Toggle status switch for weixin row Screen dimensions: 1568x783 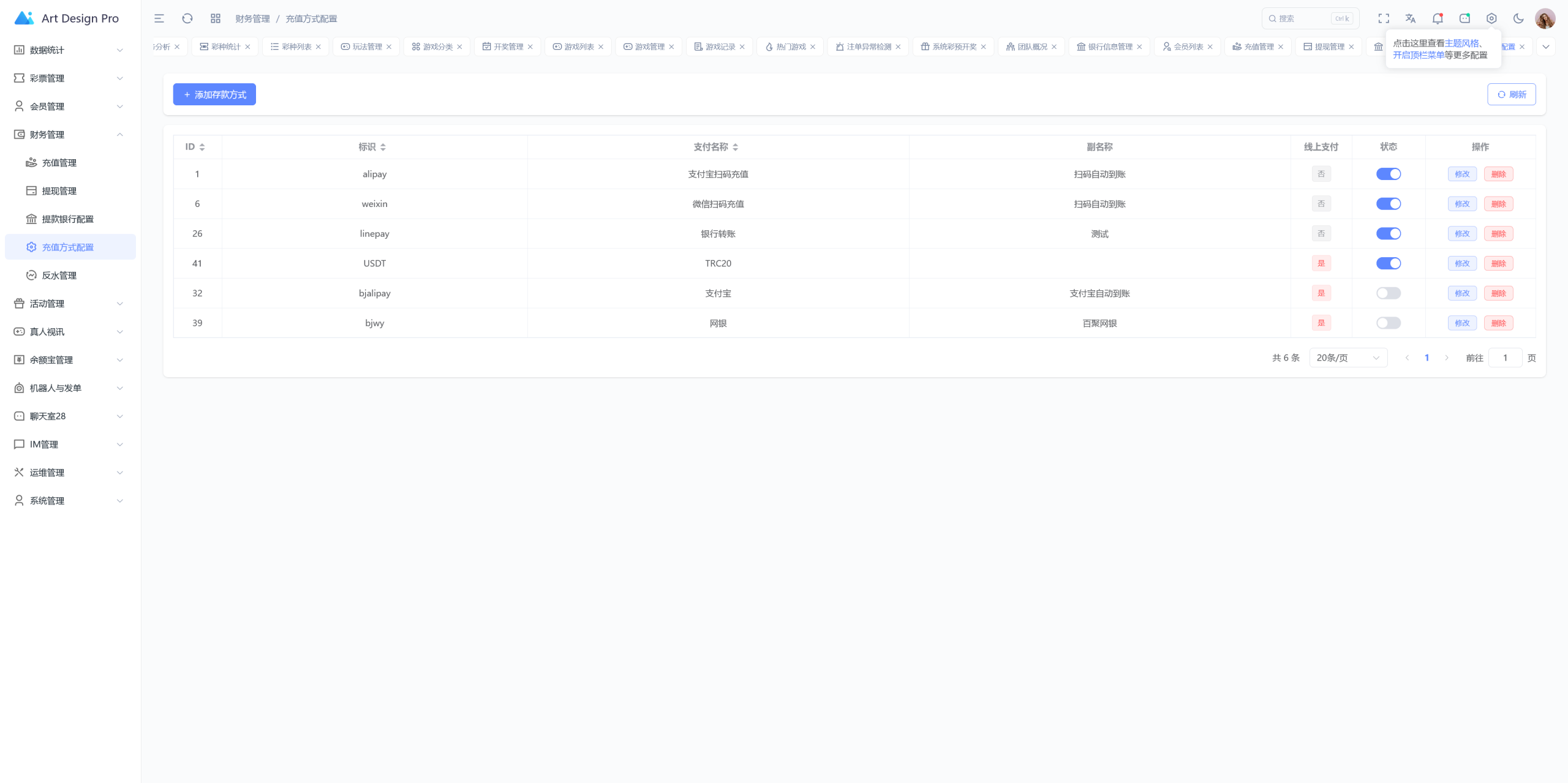coord(1388,204)
